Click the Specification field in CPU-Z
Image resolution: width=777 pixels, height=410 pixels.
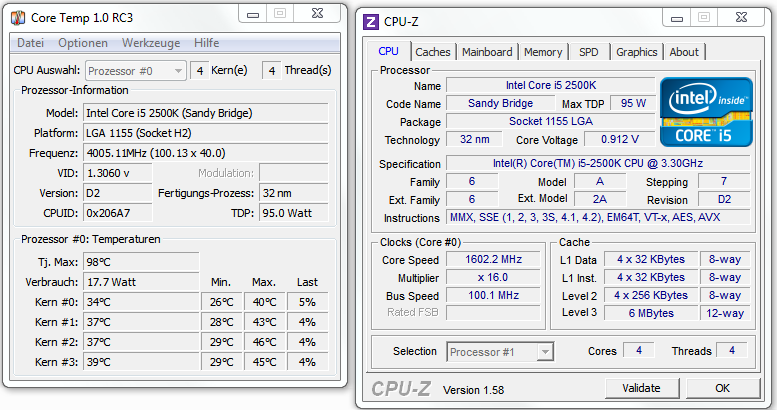pos(598,163)
